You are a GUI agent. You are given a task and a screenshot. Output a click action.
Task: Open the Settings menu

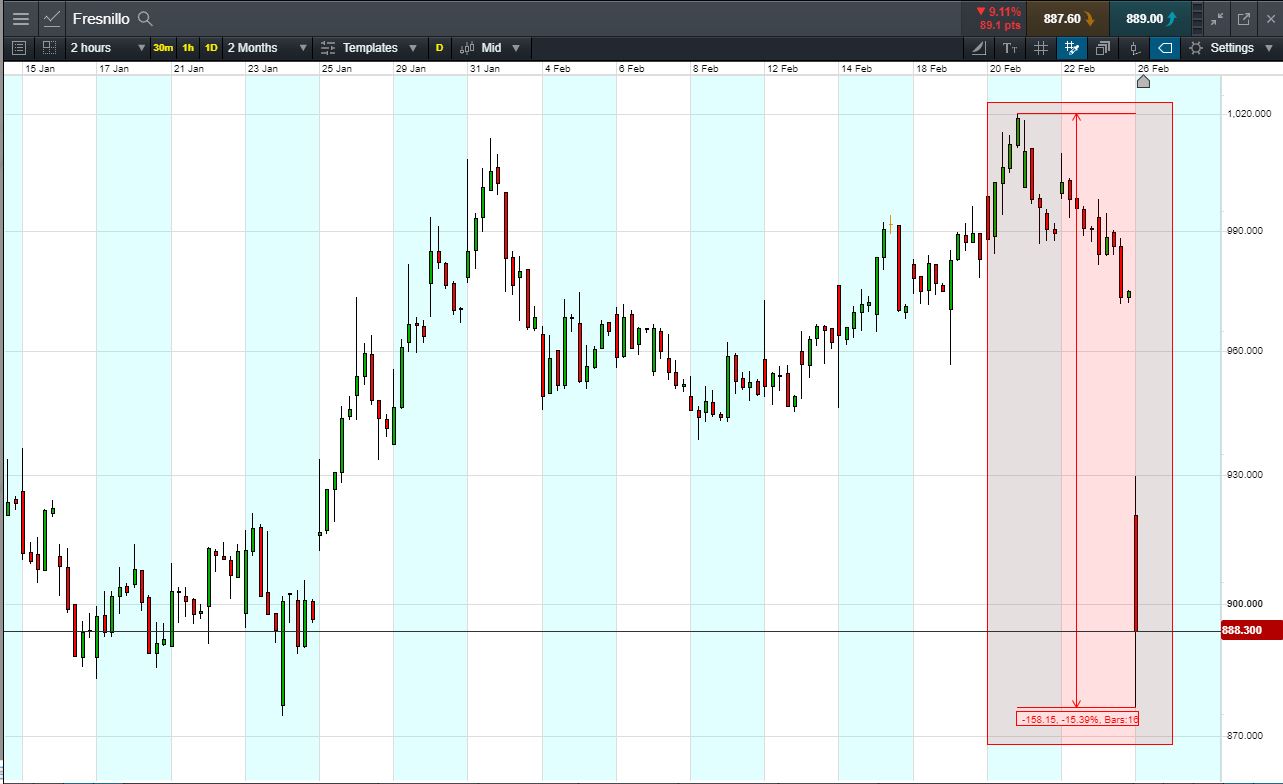point(1231,48)
